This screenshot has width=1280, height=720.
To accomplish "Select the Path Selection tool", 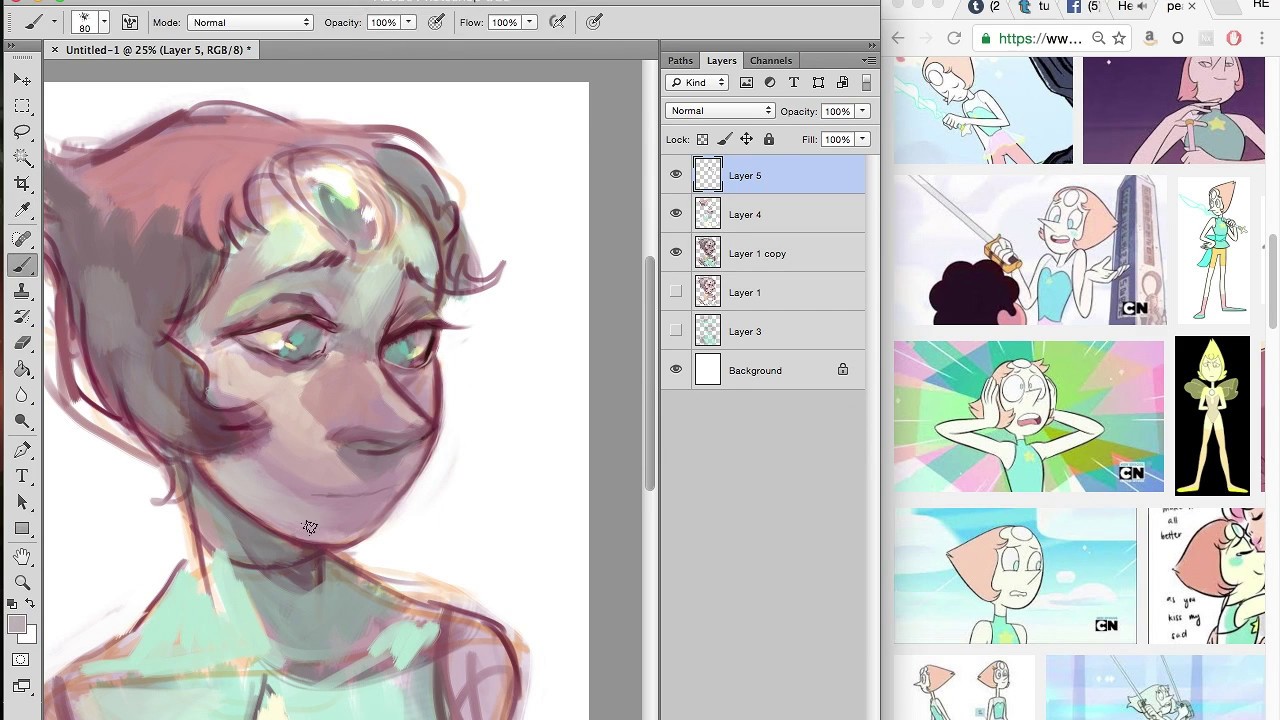I will click(22, 502).
